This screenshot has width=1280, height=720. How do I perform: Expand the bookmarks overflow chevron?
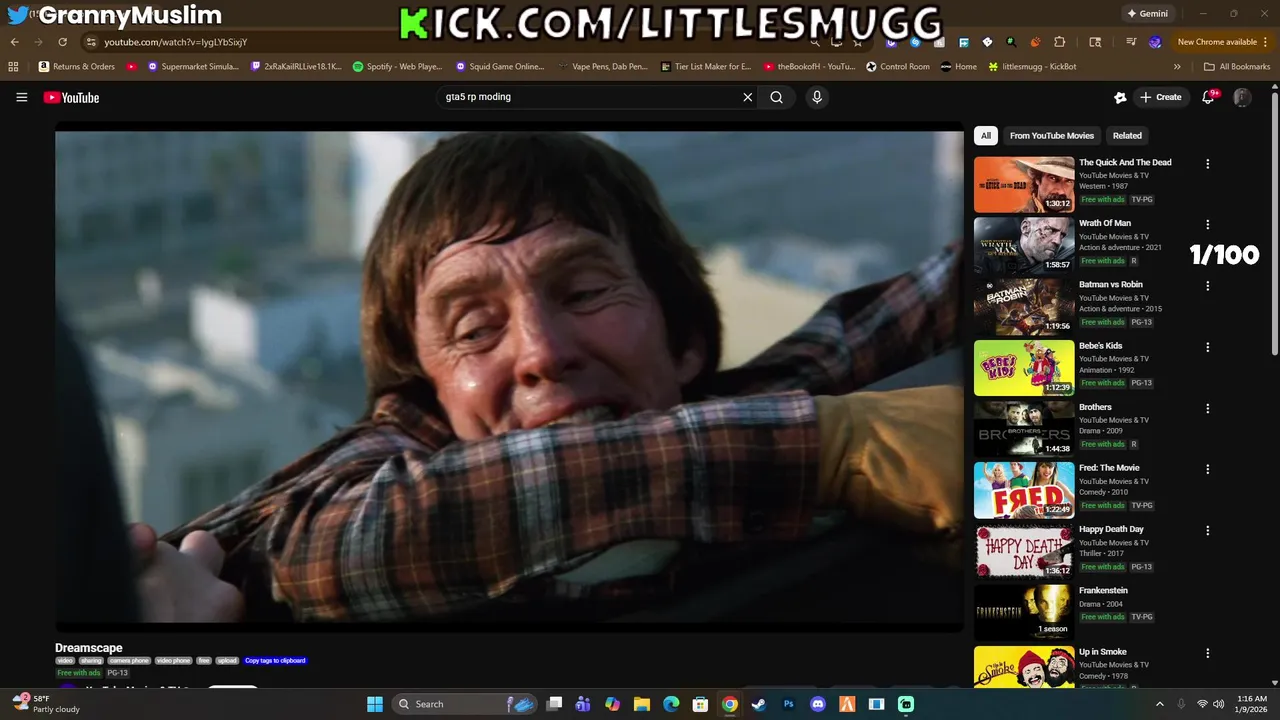point(1177,67)
